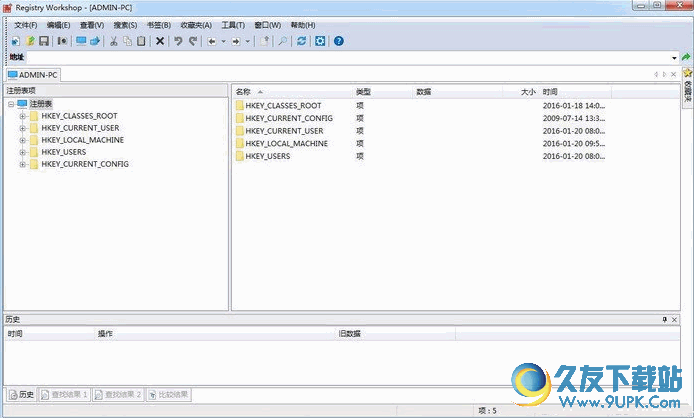Screen dimensions: 694x418
Task: Click the new registry file toolbar icon
Action: pos(15,41)
